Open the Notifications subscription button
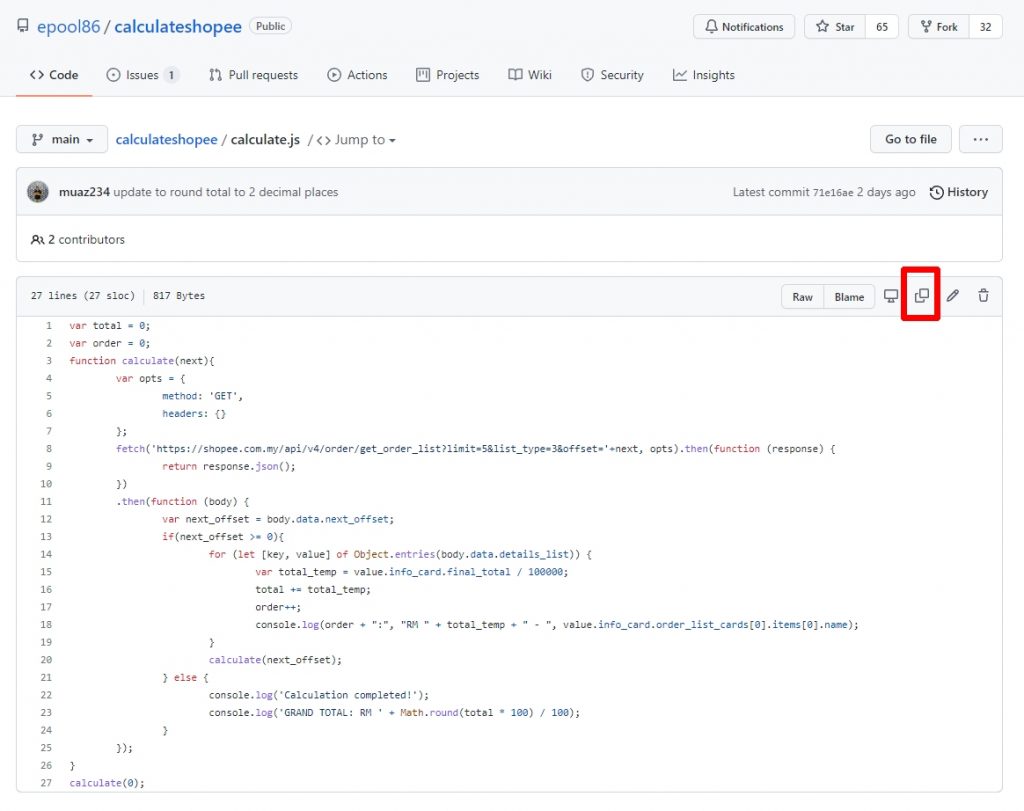The height and width of the screenshot is (811, 1024). [x=743, y=27]
